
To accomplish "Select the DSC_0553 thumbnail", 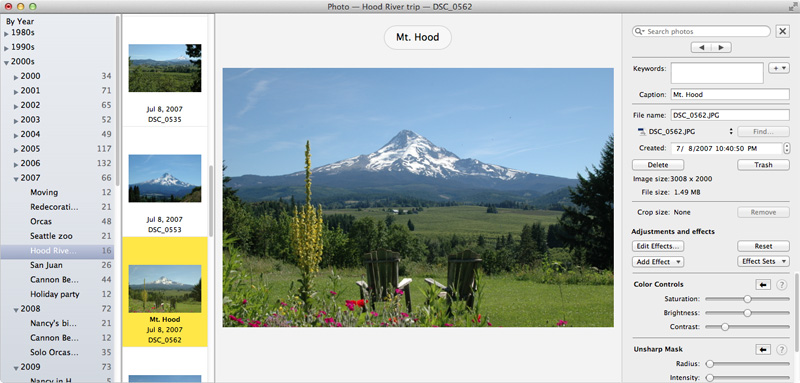I will (165, 178).
